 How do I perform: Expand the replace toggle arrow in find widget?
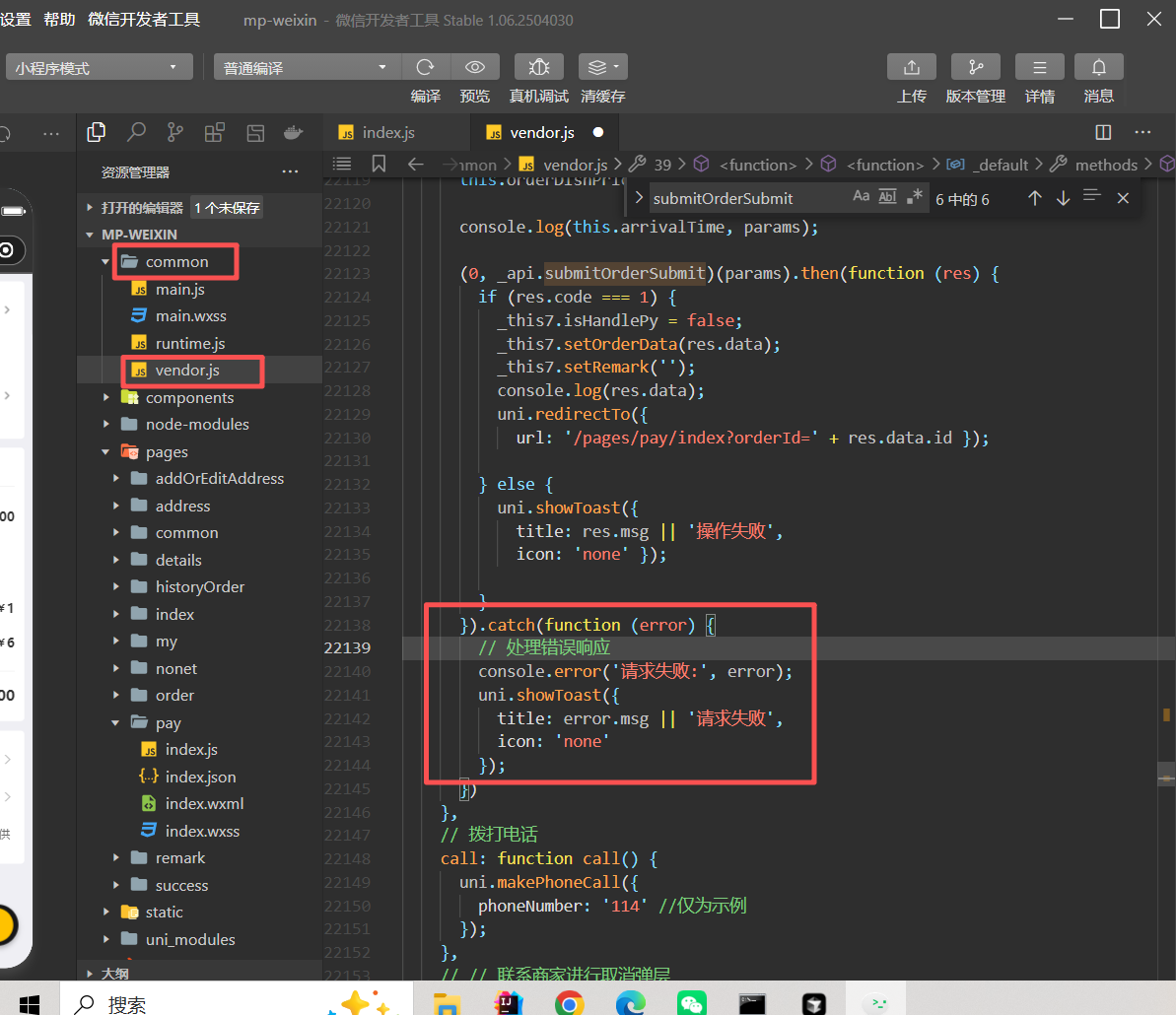pyautogui.click(x=639, y=198)
